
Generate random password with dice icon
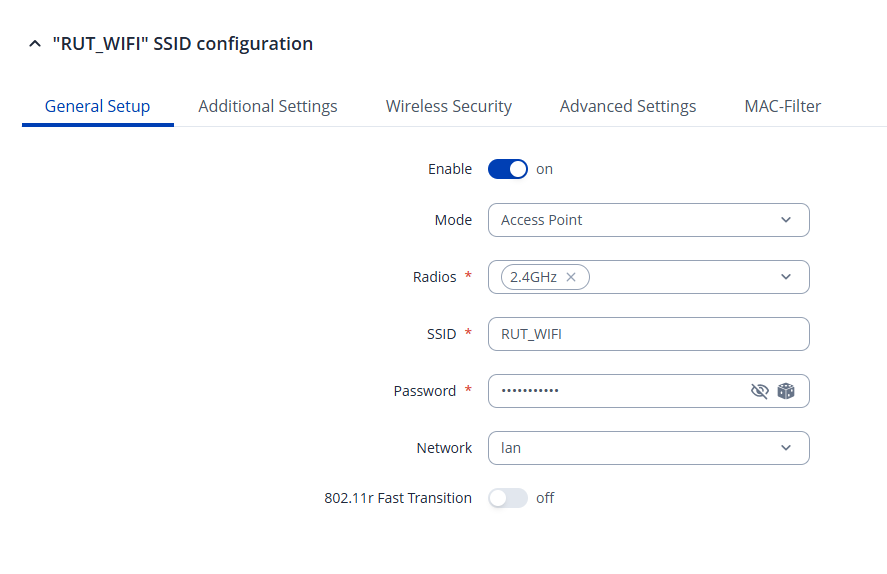point(786,391)
